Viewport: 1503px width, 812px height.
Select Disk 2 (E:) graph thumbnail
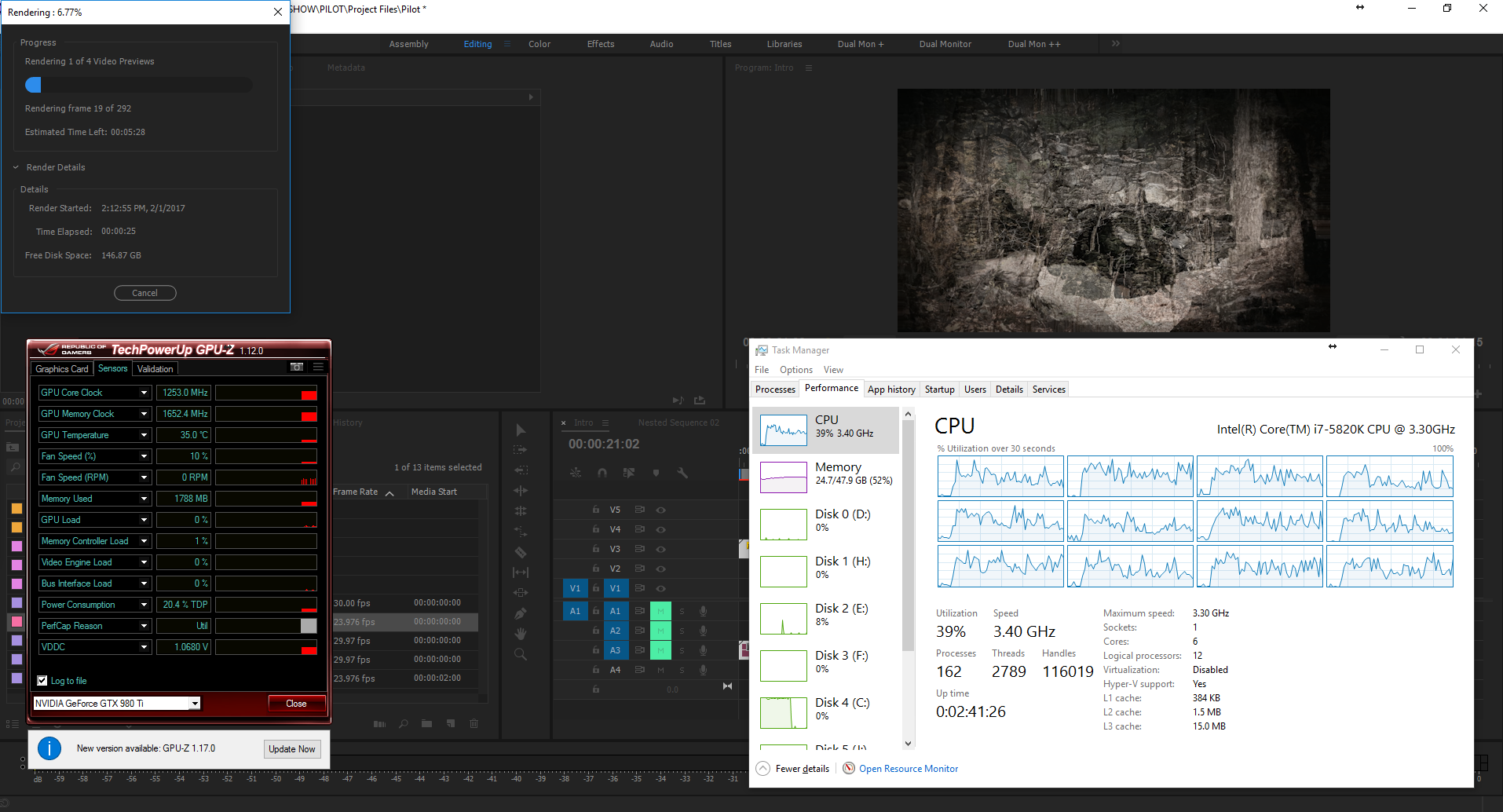783,619
